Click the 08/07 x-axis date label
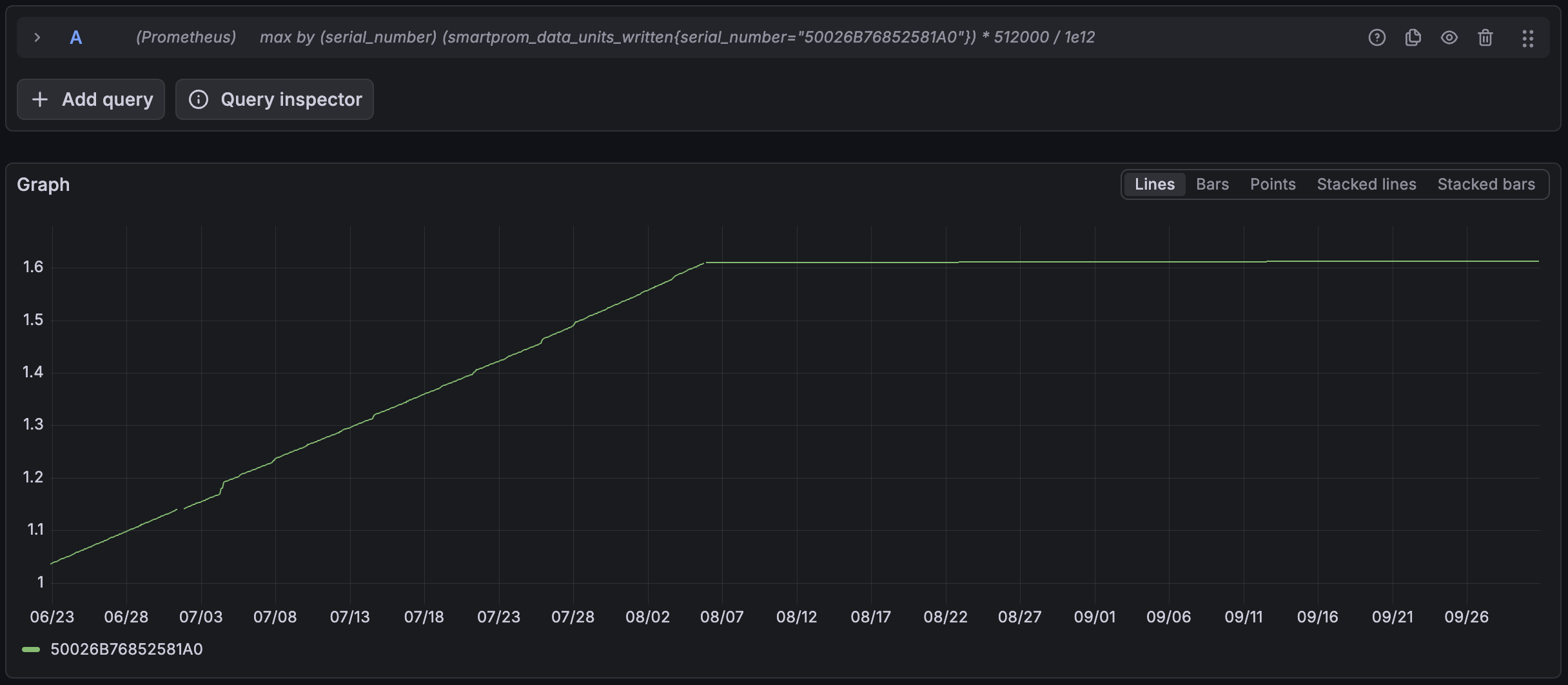 (722, 617)
